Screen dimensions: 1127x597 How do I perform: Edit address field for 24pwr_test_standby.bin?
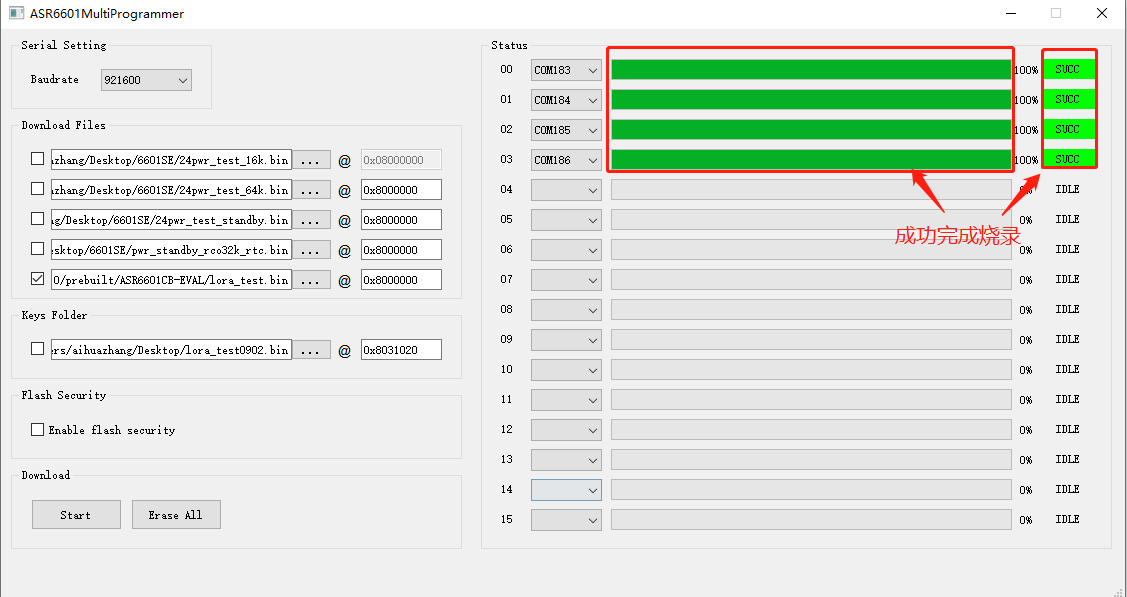coord(401,220)
